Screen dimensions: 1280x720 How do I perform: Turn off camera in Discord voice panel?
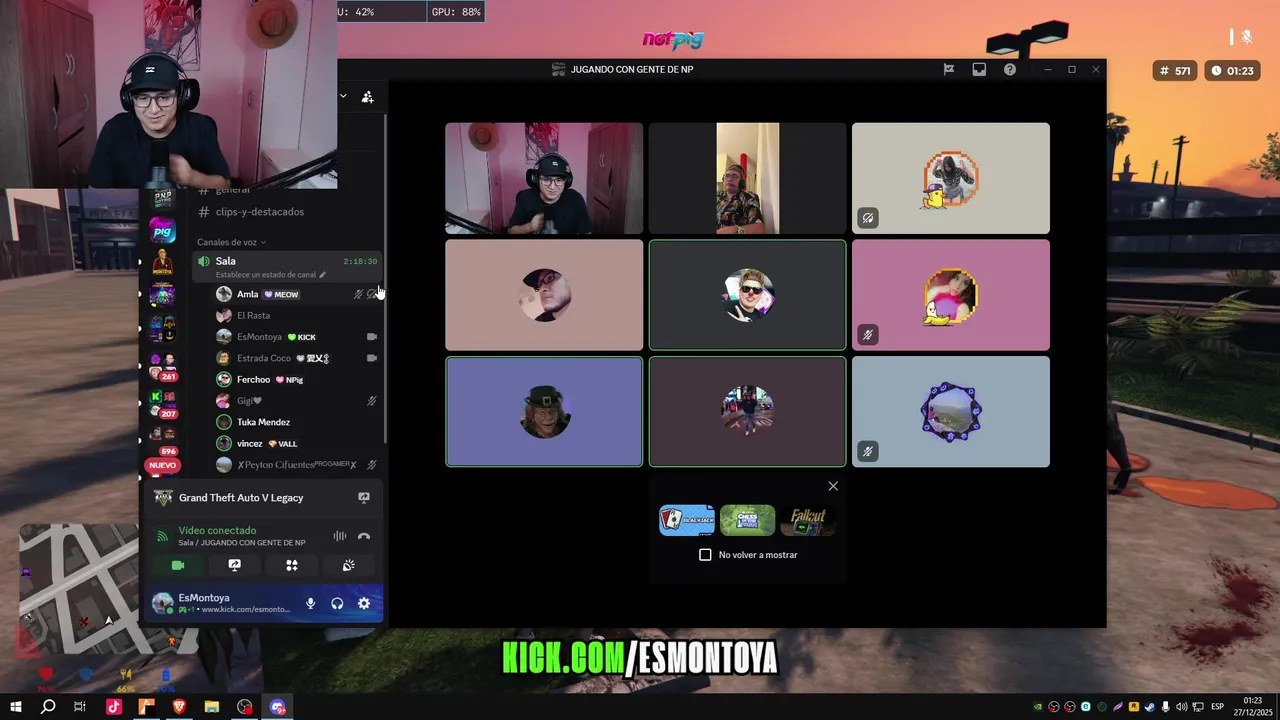(178, 565)
